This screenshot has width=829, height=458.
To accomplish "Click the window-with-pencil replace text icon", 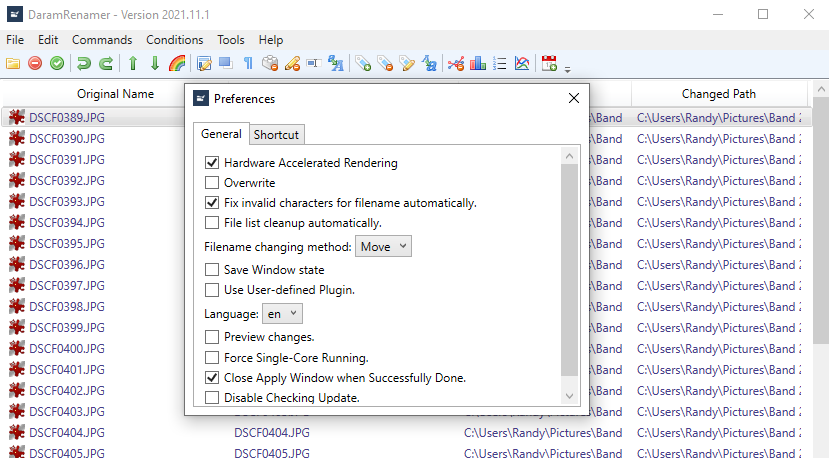I will (x=204, y=64).
